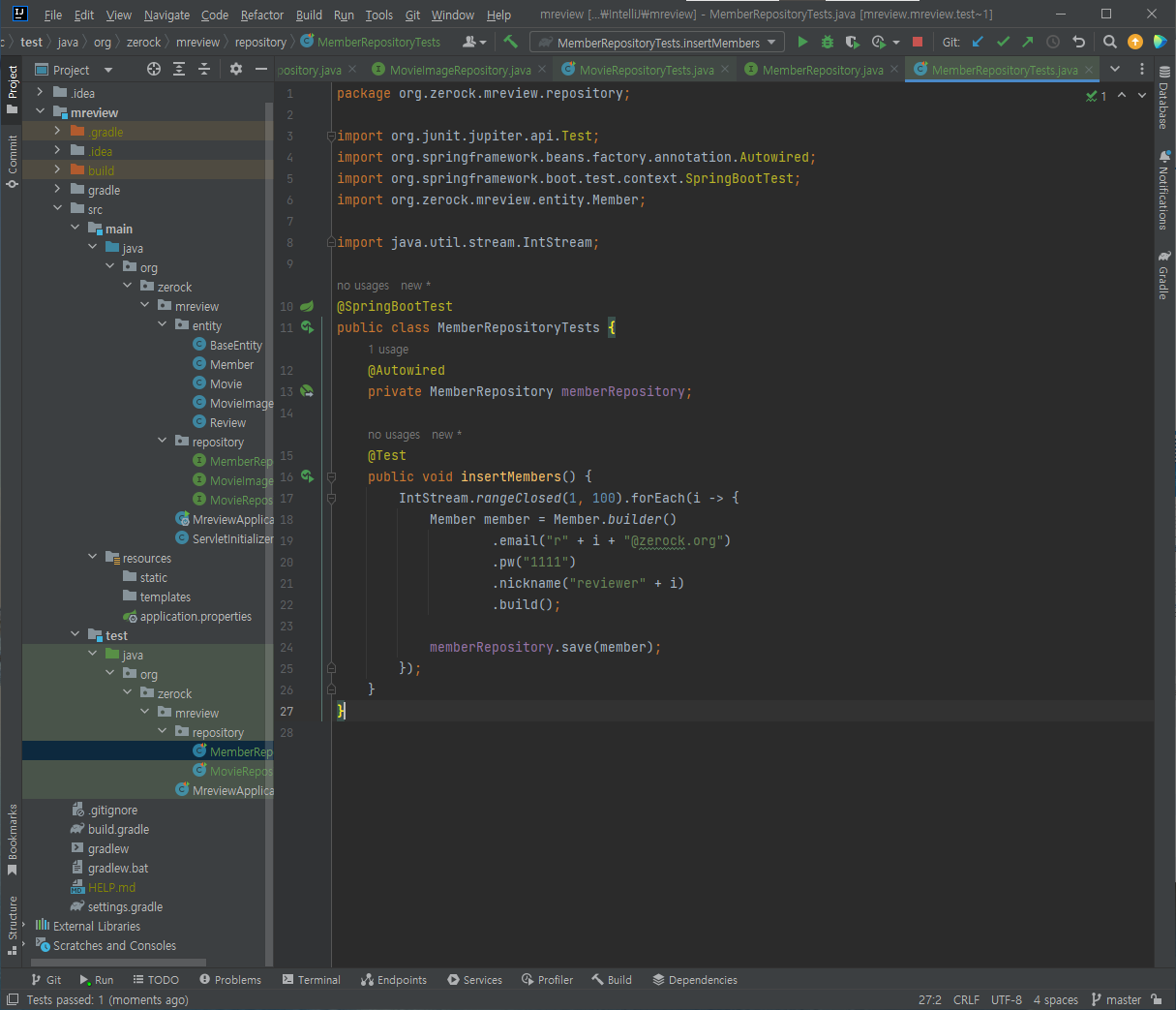Open run configuration dropdown insertMembers

coord(657,43)
